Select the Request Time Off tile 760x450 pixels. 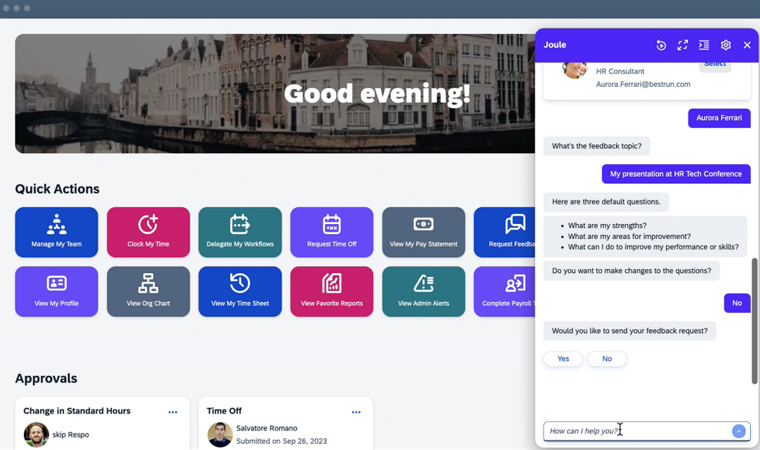331,232
